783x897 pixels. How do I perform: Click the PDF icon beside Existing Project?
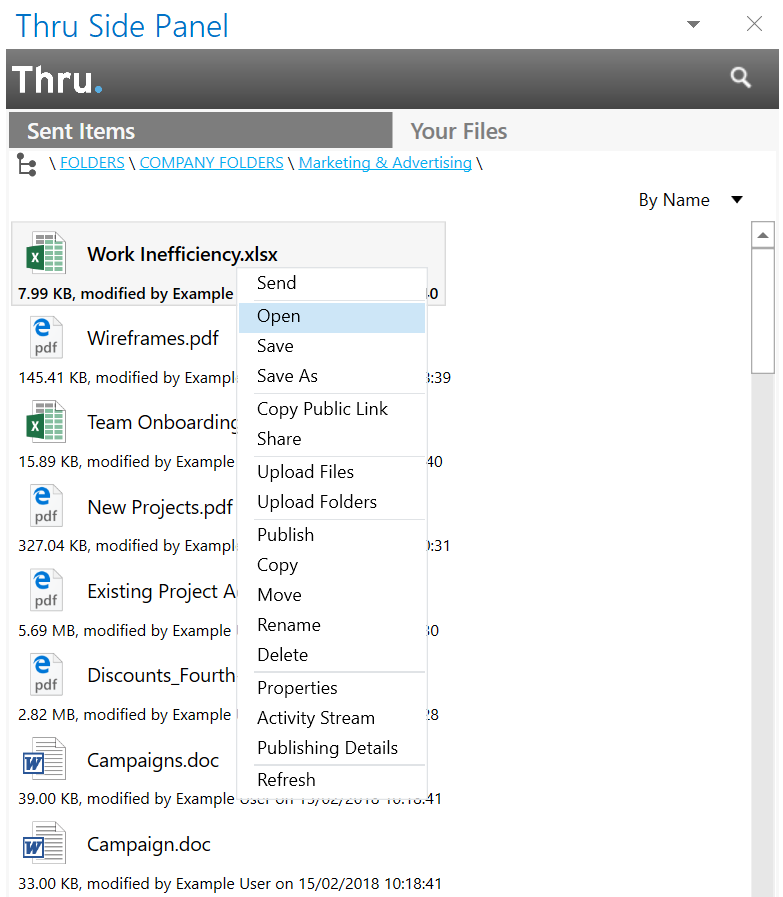46,590
